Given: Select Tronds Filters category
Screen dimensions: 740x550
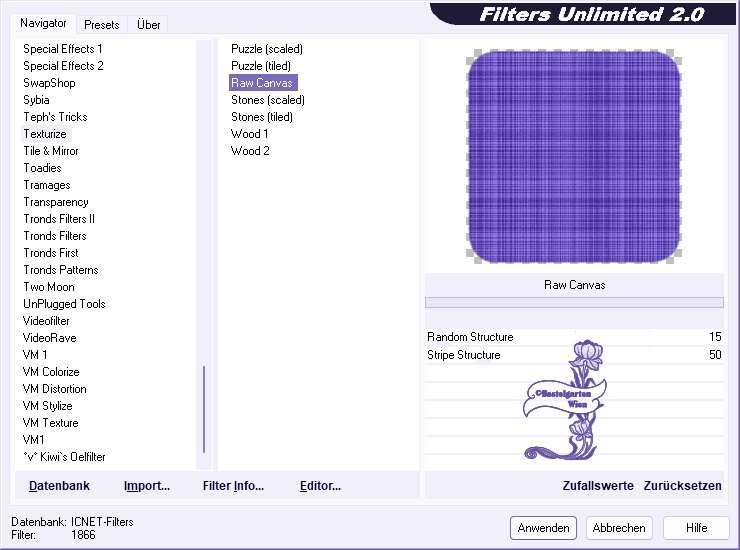Looking at the screenshot, I should (x=55, y=236).
